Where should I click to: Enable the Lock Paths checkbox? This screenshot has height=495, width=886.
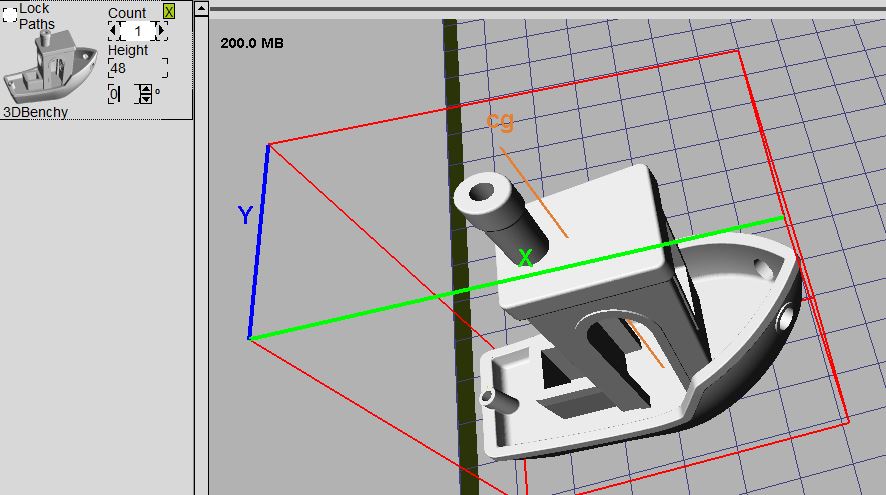[x=10, y=15]
